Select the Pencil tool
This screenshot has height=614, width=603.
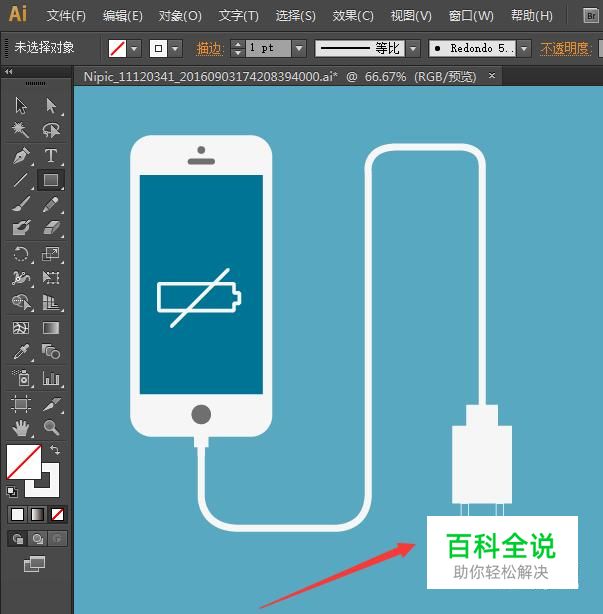point(51,204)
